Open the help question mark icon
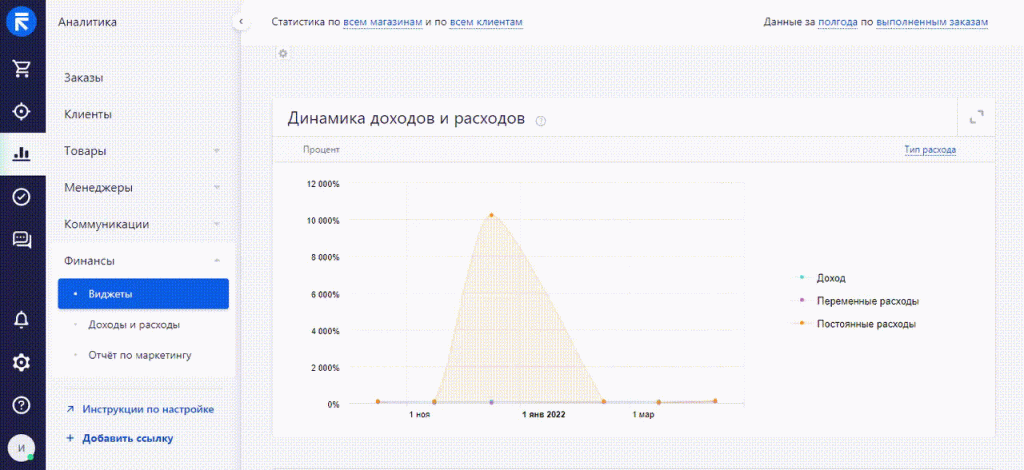1024x470 pixels. (21, 405)
